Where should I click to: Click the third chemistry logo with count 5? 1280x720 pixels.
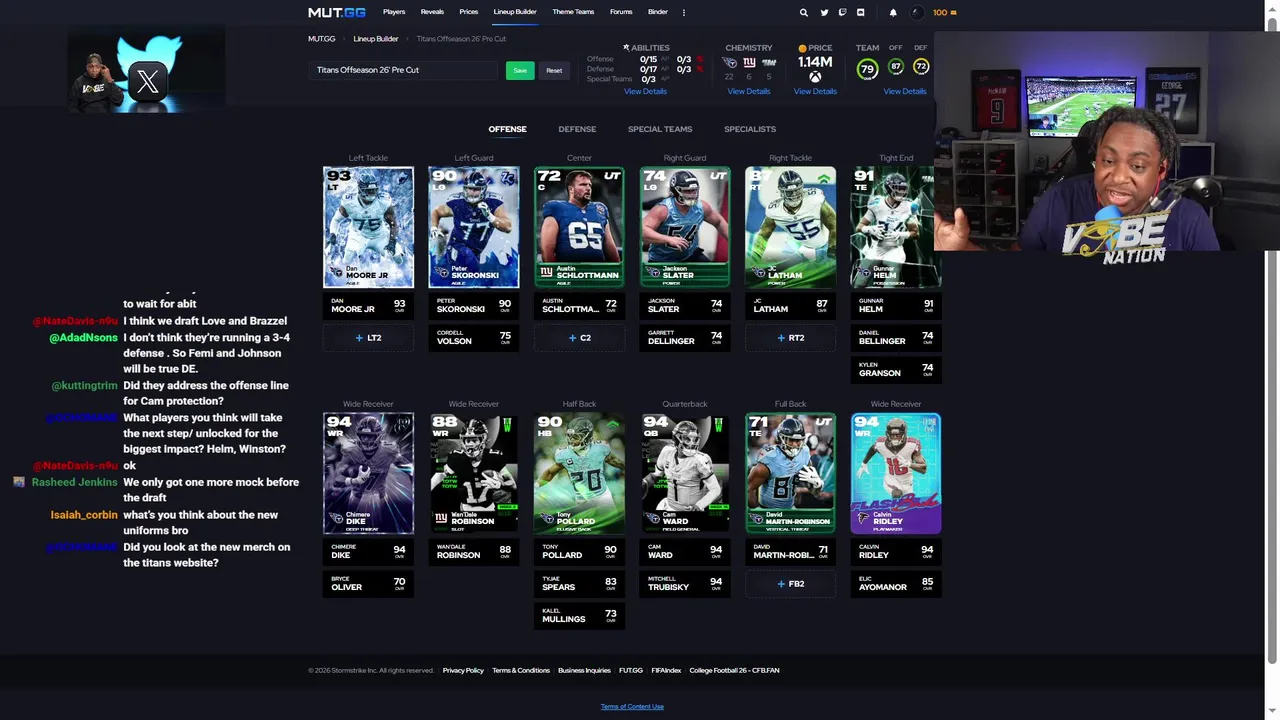(x=769, y=62)
